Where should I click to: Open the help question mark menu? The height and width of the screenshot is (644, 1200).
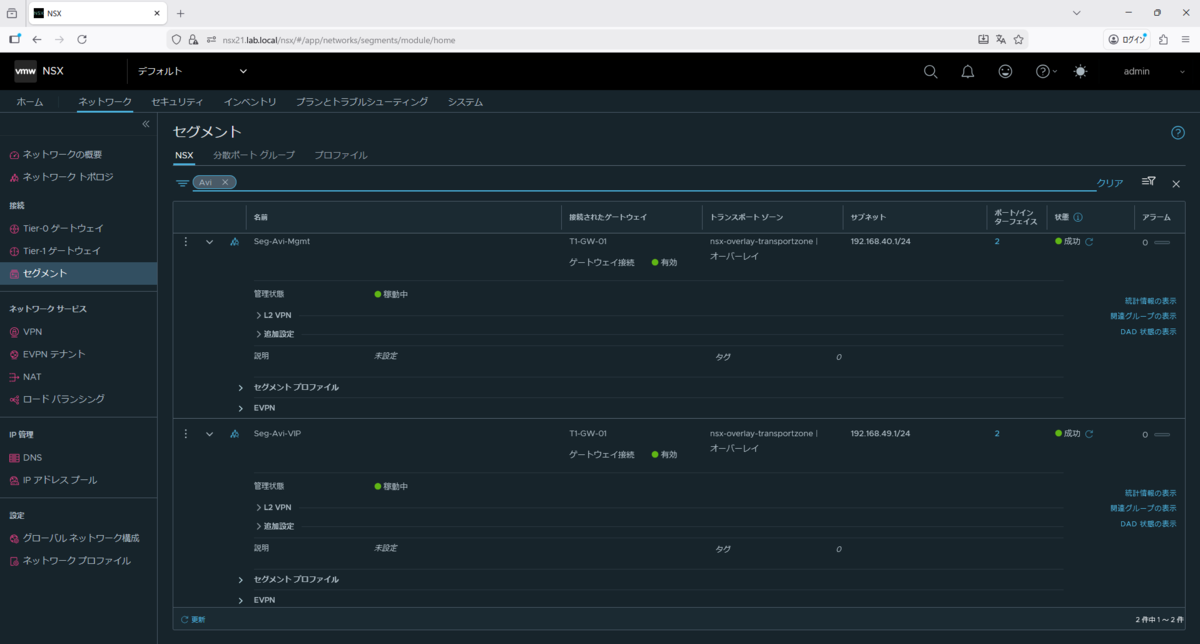[1040, 71]
